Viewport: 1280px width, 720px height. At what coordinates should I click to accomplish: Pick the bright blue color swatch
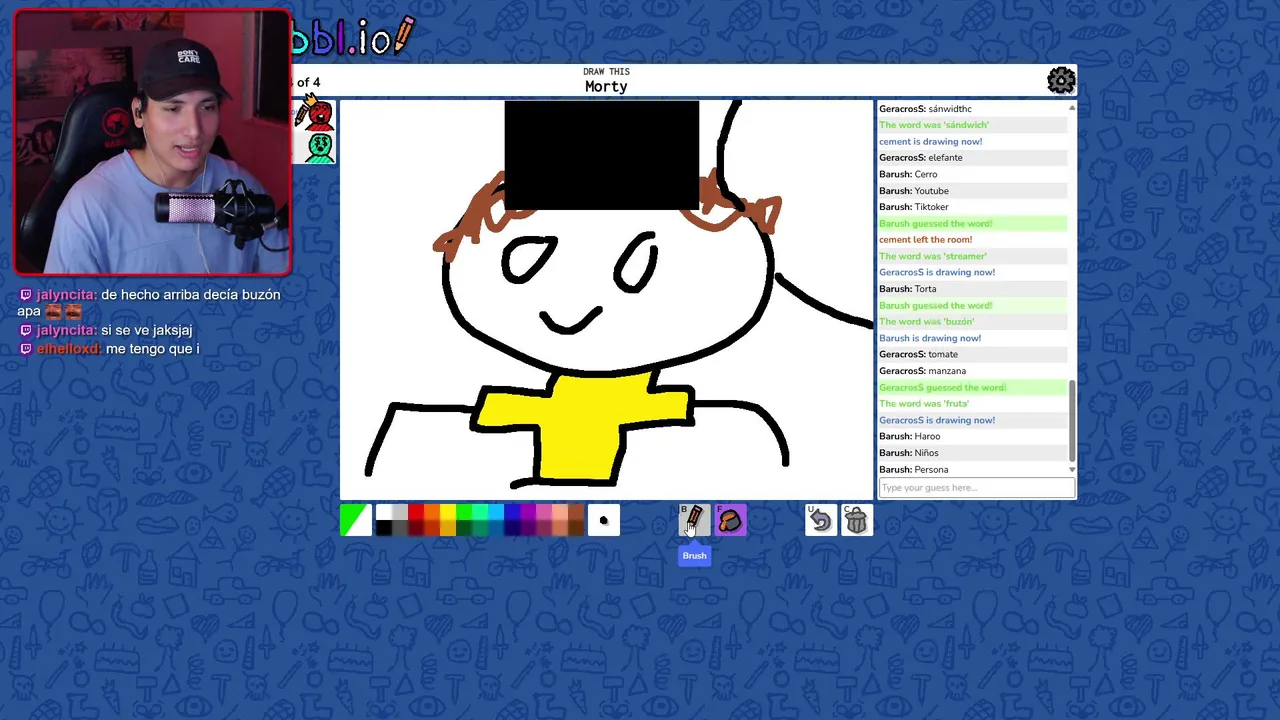pos(512,512)
